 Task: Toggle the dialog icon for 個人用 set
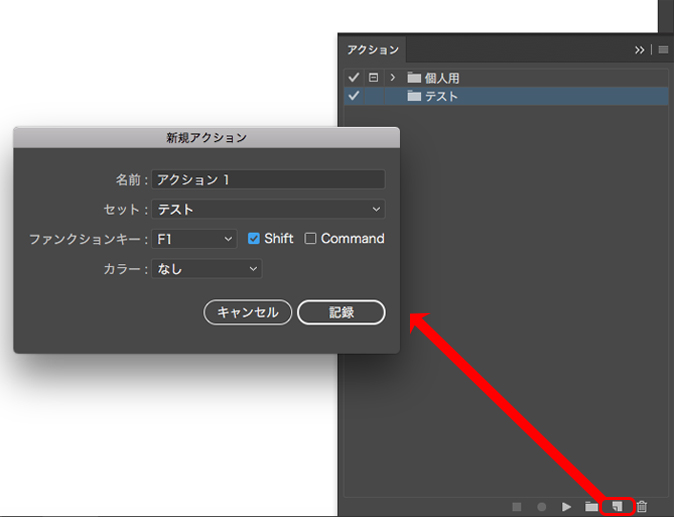[x=373, y=77]
